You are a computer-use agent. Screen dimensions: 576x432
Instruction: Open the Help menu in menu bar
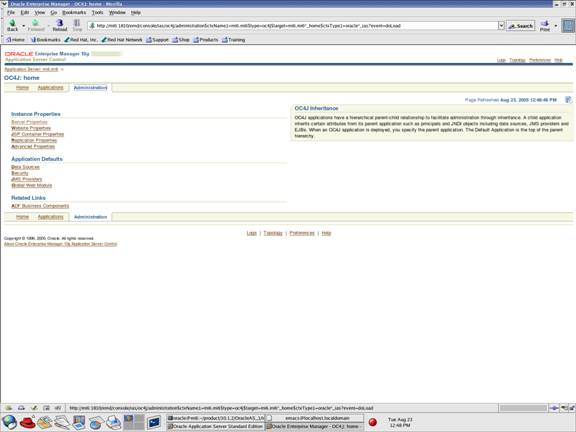136,12
